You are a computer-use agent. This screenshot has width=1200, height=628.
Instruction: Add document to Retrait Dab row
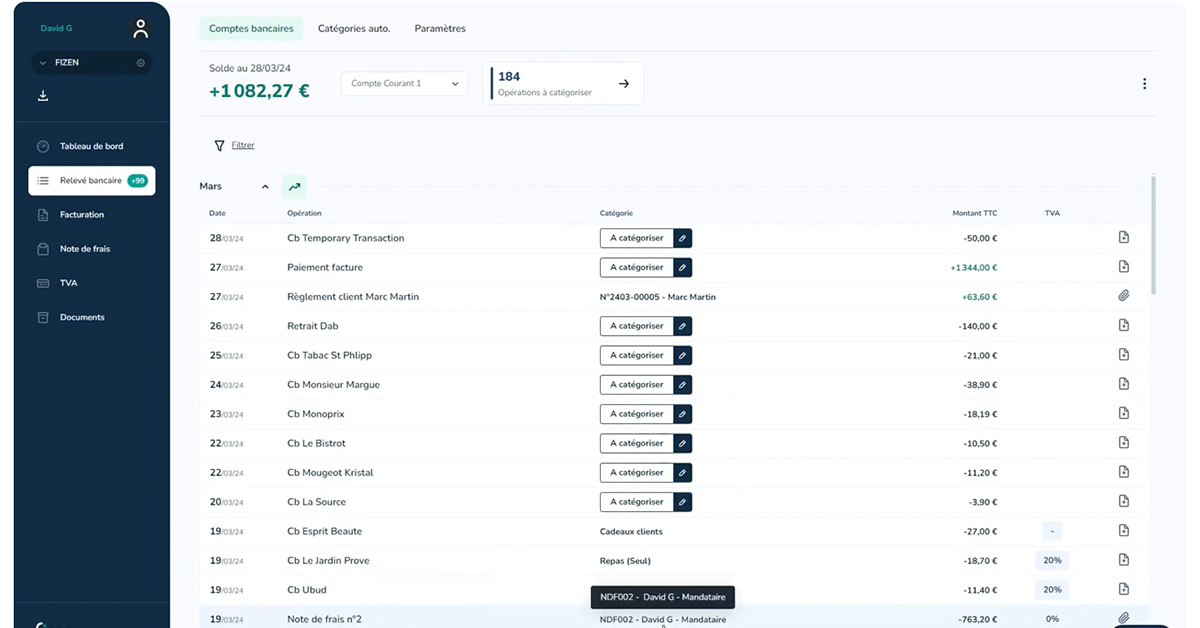pyautogui.click(x=1123, y=326)
